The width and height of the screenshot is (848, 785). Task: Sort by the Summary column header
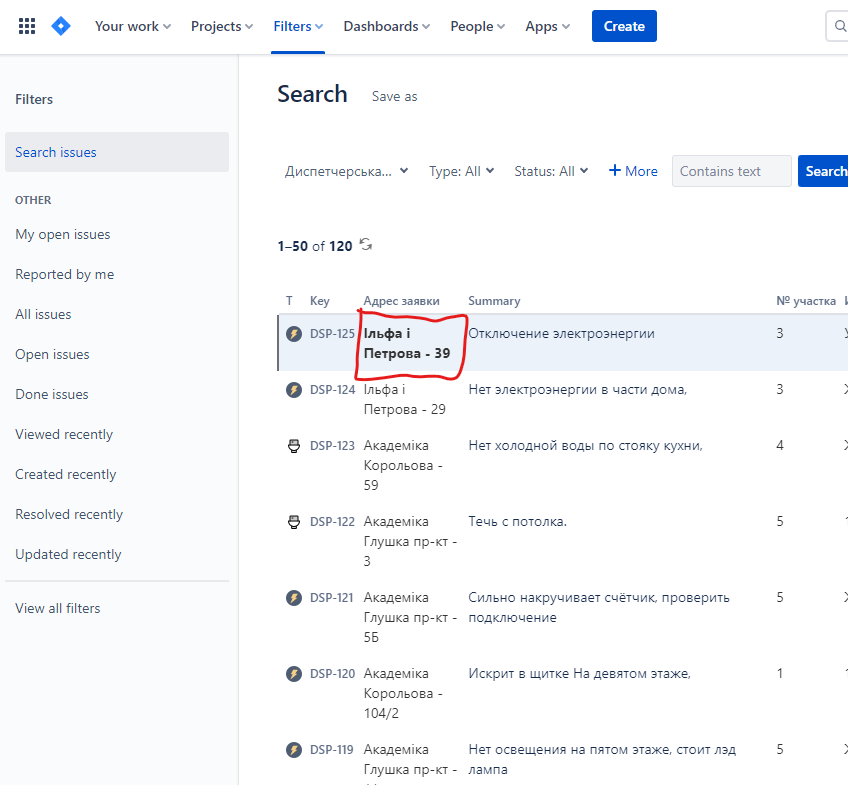[x=494, y=301]
